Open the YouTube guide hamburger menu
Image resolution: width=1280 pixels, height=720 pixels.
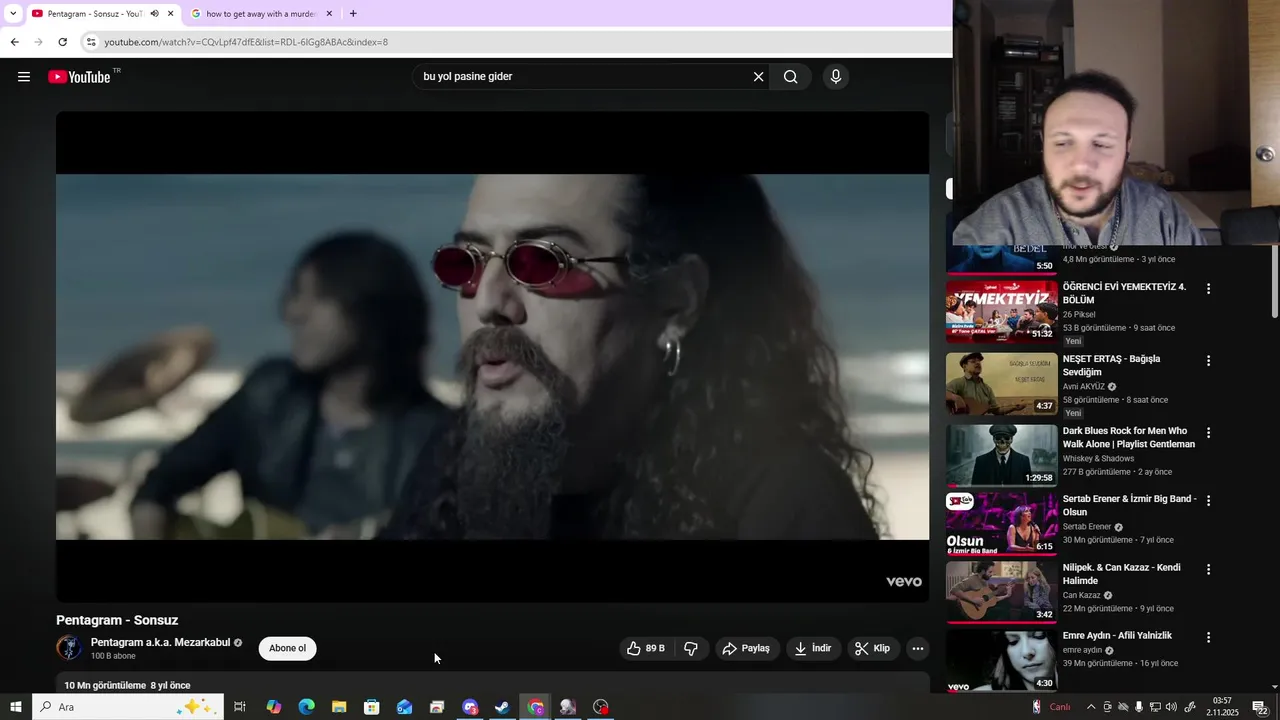24,77
